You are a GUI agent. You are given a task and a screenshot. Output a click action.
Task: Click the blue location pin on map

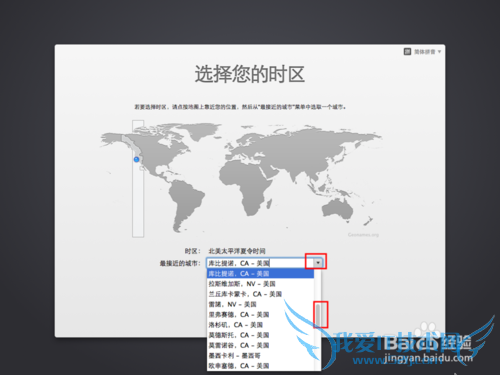pos(136,159)
